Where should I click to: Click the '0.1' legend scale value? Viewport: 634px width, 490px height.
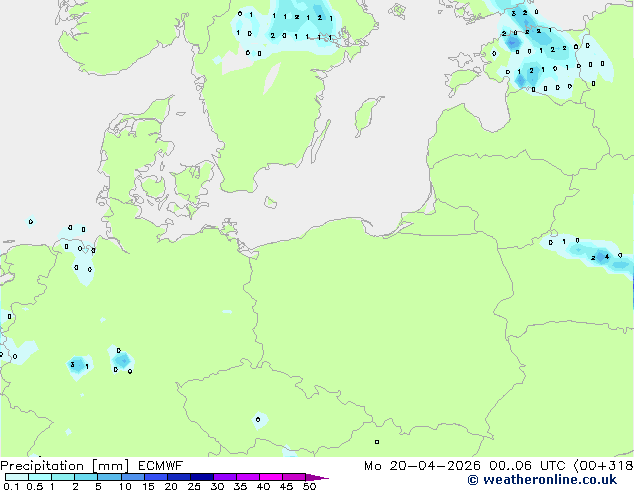pyautogui.click(x=11, y=486)
